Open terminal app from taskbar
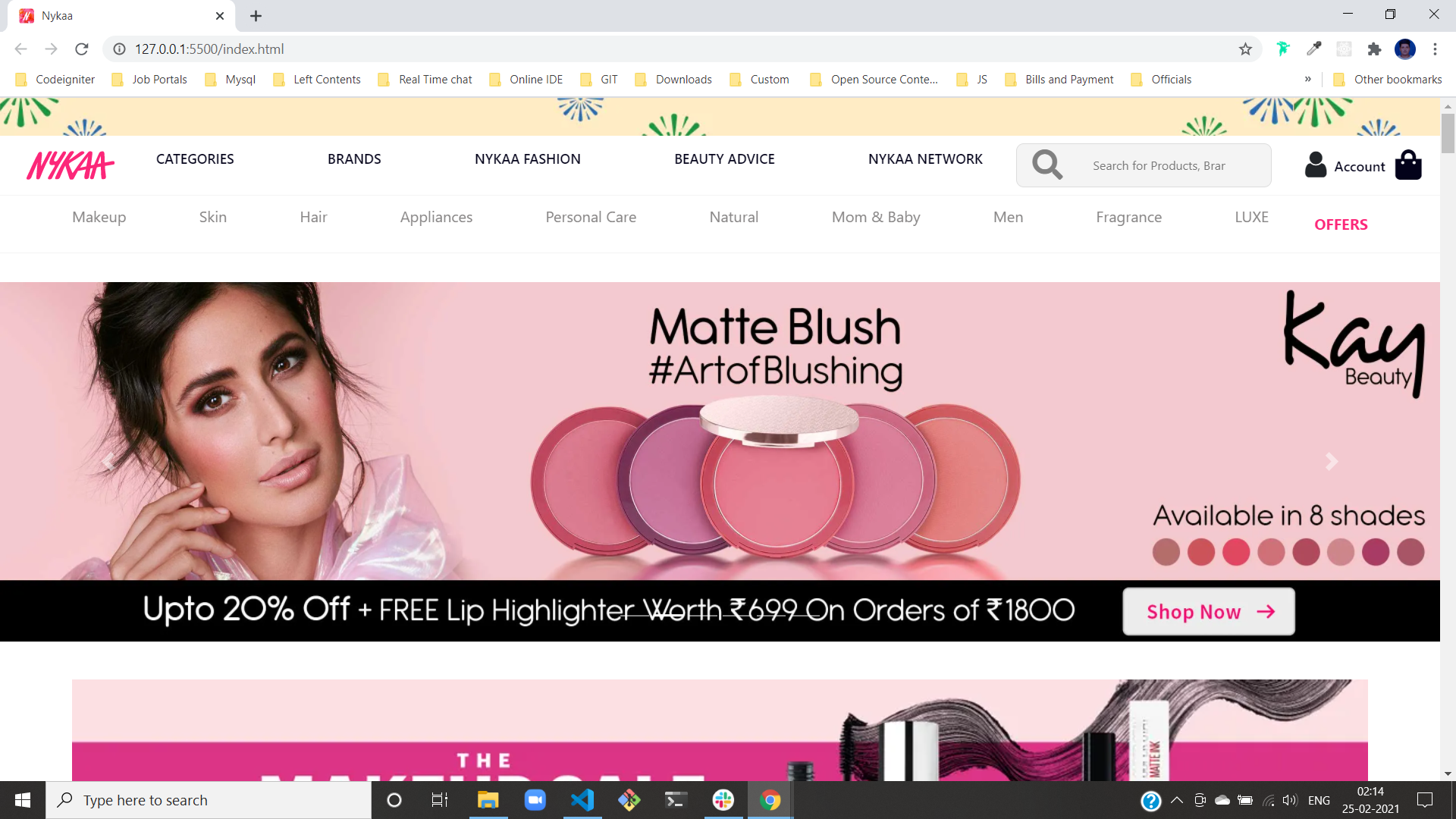Viewport: 1456px width, 819px height. click(676, 800)
